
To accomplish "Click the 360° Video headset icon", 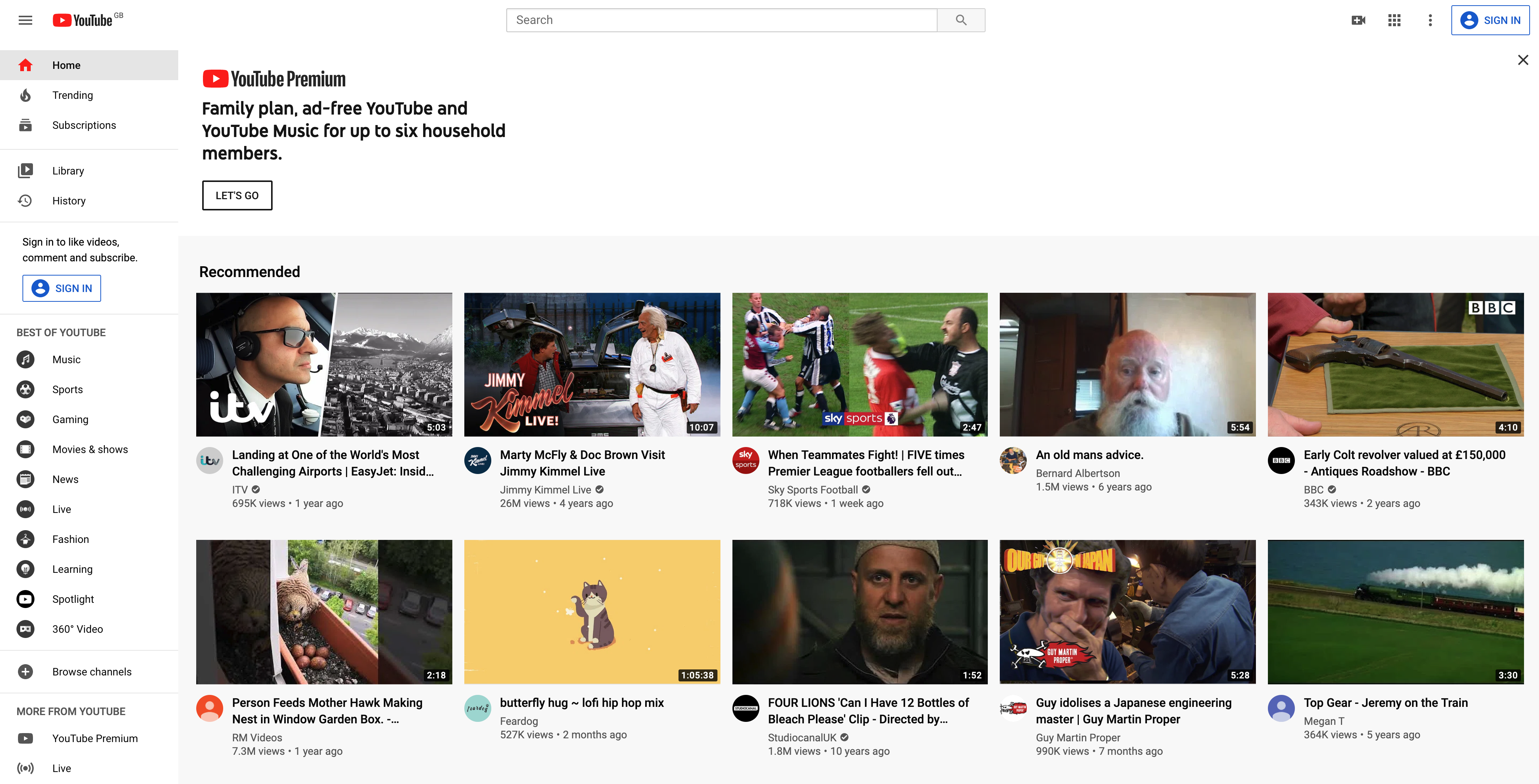I will [25, 629].
